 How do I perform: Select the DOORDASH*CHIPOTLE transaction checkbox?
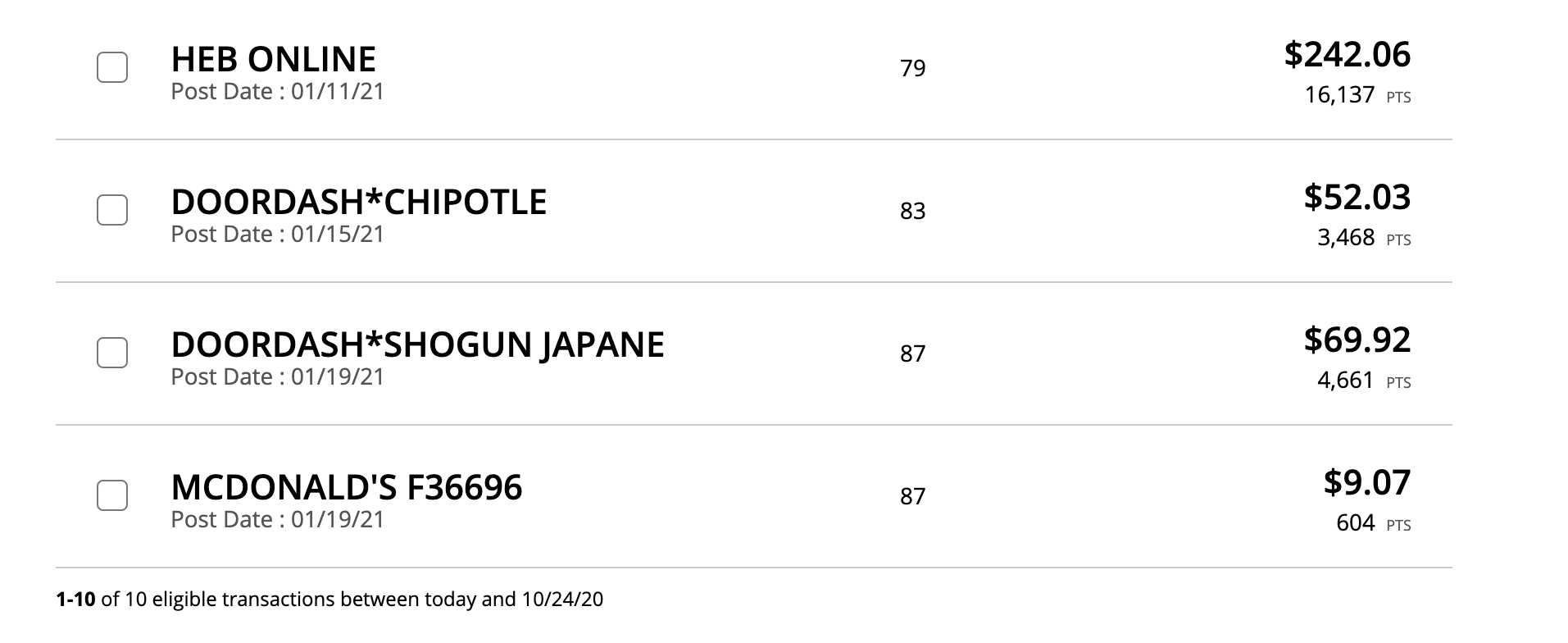(x=112, y=210)
